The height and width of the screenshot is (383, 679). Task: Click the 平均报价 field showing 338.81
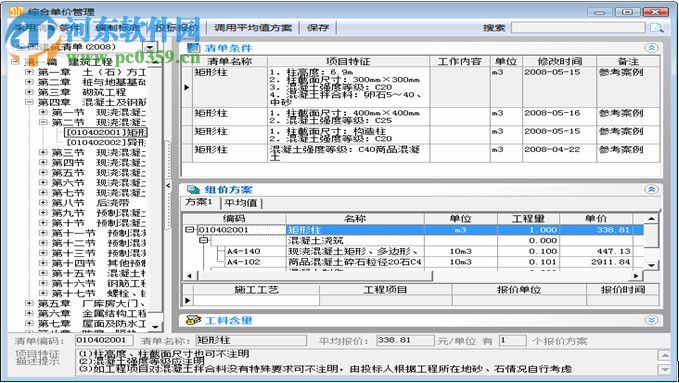[405, 341]
